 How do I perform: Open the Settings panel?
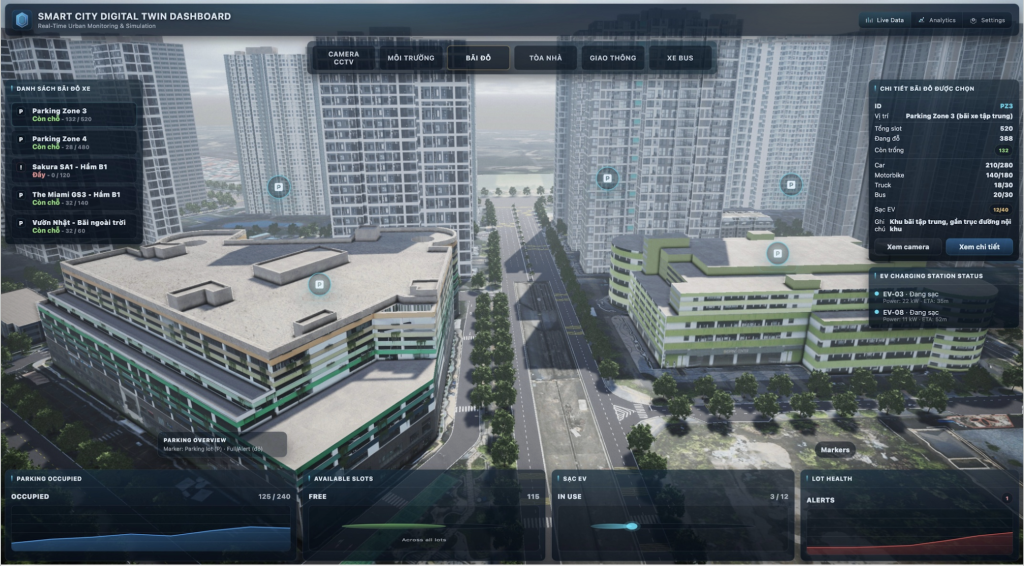click(987, 20)
